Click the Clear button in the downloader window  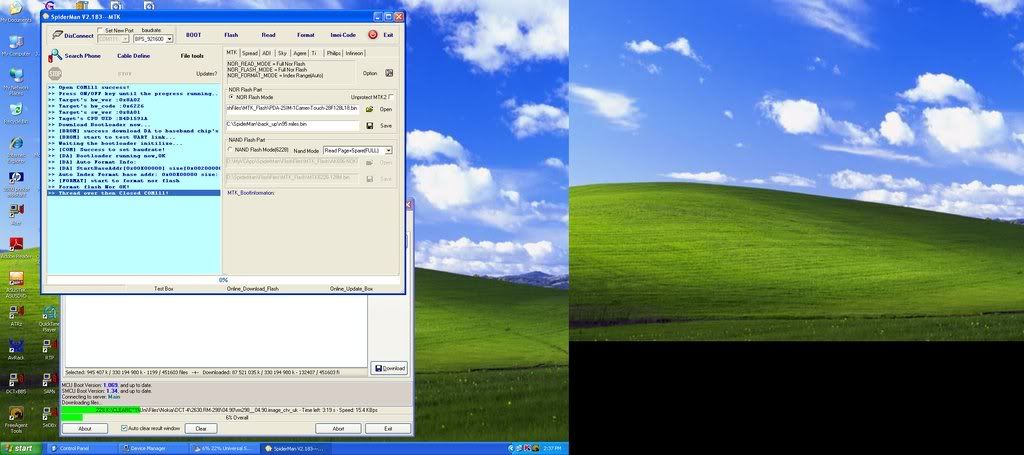point(200,429)
